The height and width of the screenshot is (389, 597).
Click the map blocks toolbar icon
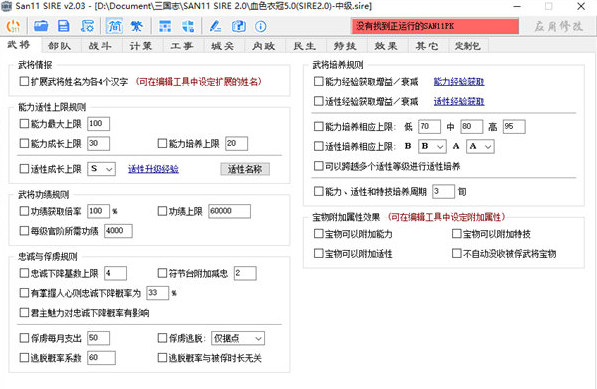[188, 26]
